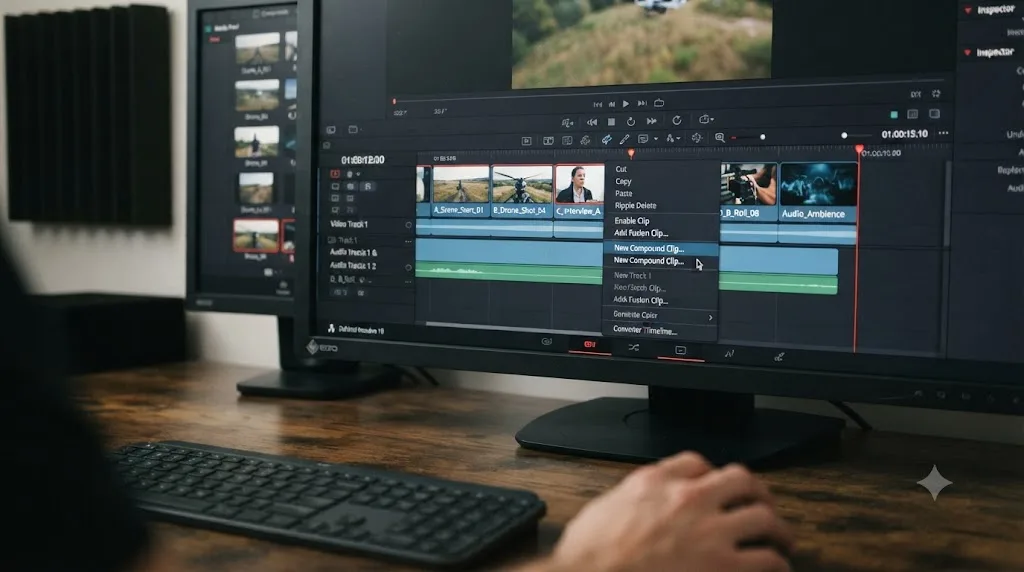Toggle the circle on Video Track 1

click(409, 225)
